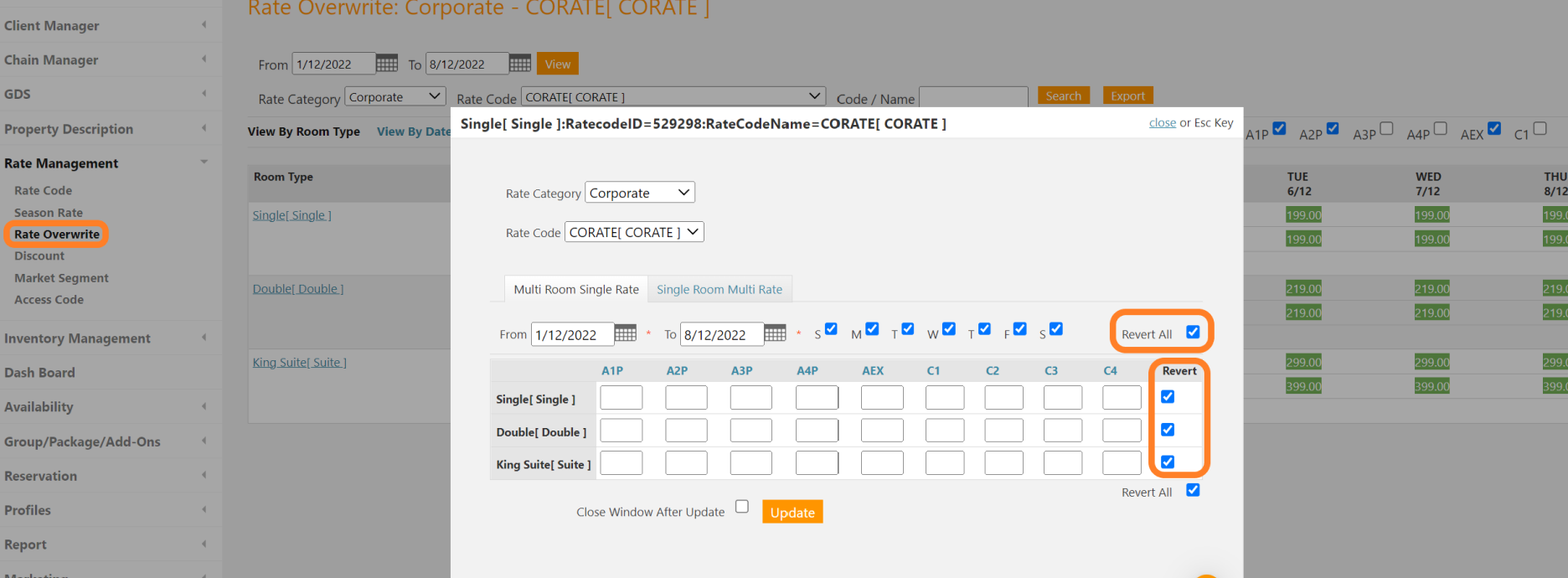Click the Search button

coord(1064,95)
